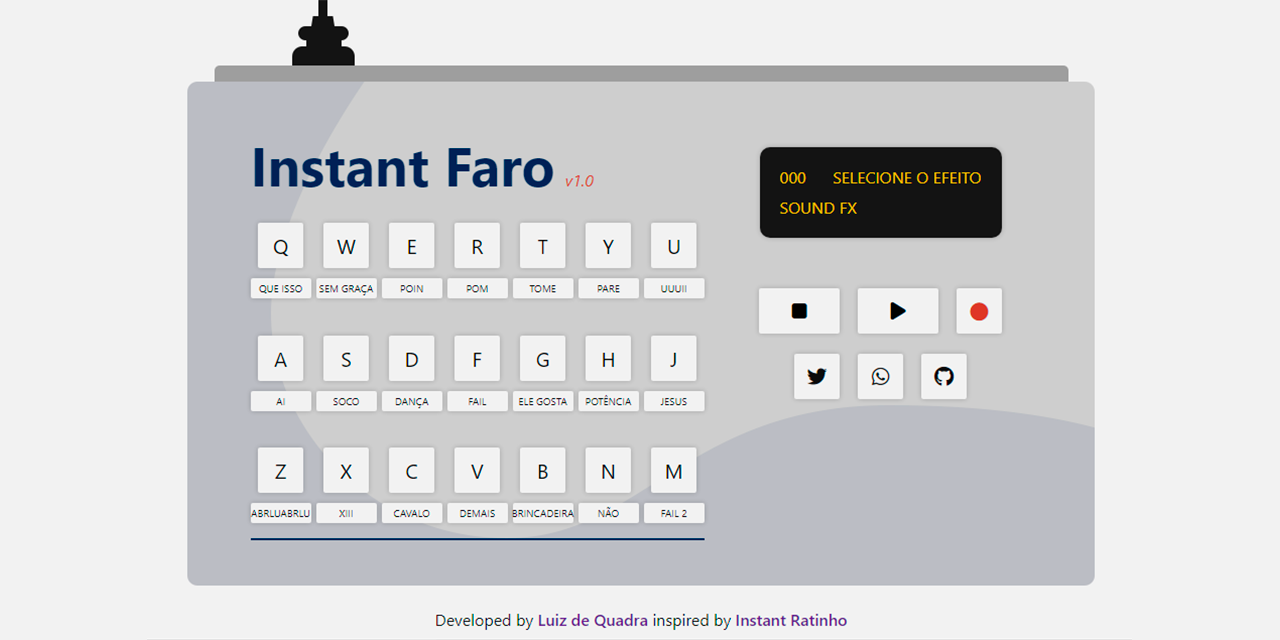Trigger the POTÊNCIA sound on key H
1280x640 pixels.
tap(608, 358)
